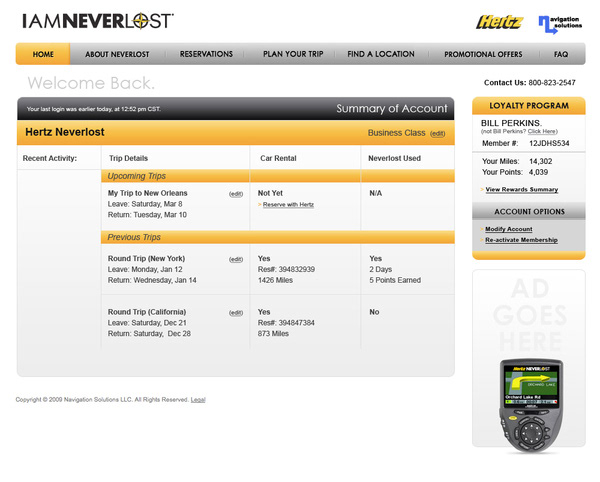The height and width of the screenshot is (482, 600).
Task: View Promotional Offers menu item
Action: coord(483,54)
